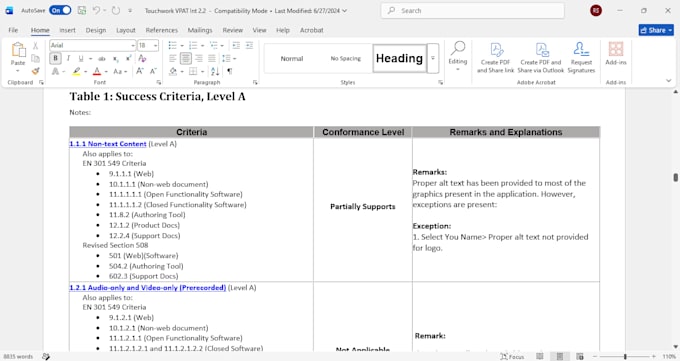Open the Change Case Aa dropdown

(120, 71)
